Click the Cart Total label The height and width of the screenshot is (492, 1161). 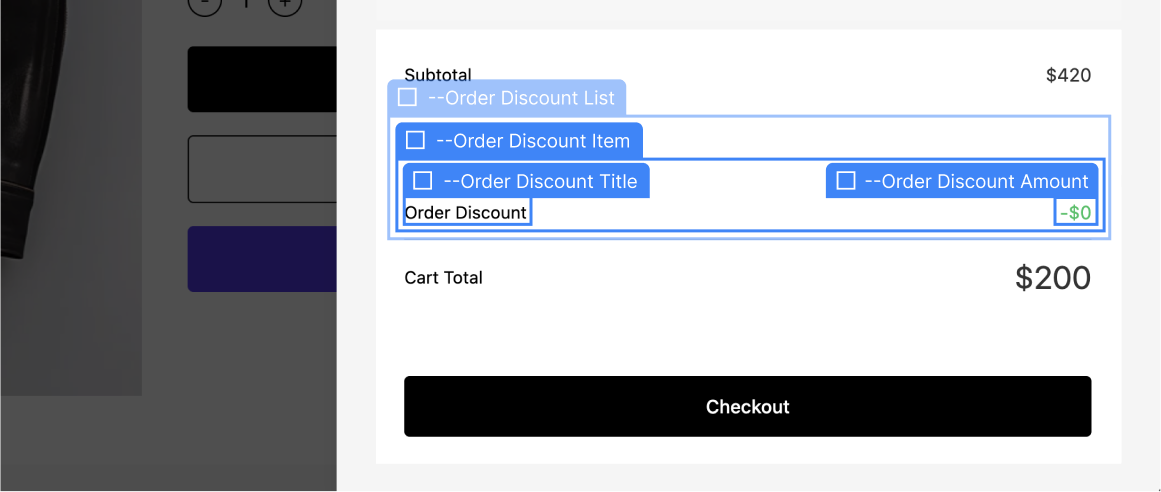444,278
